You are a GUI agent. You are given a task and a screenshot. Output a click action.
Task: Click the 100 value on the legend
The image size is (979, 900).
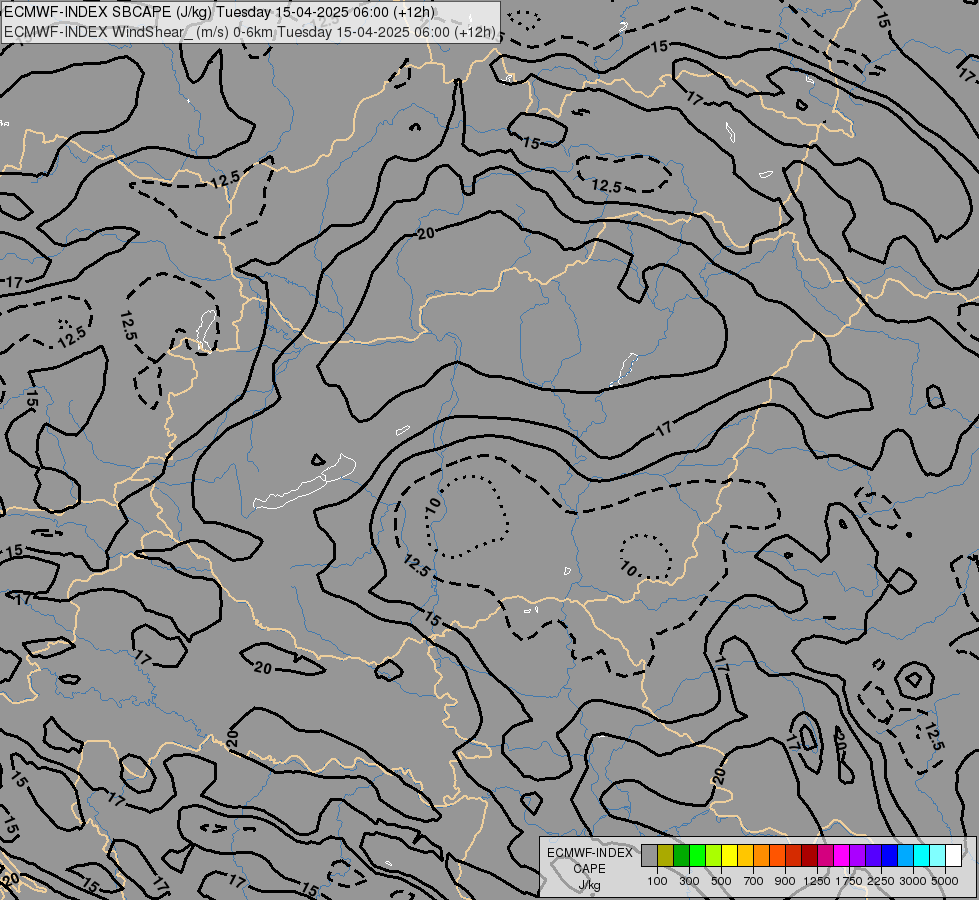(x=657, y=881)
